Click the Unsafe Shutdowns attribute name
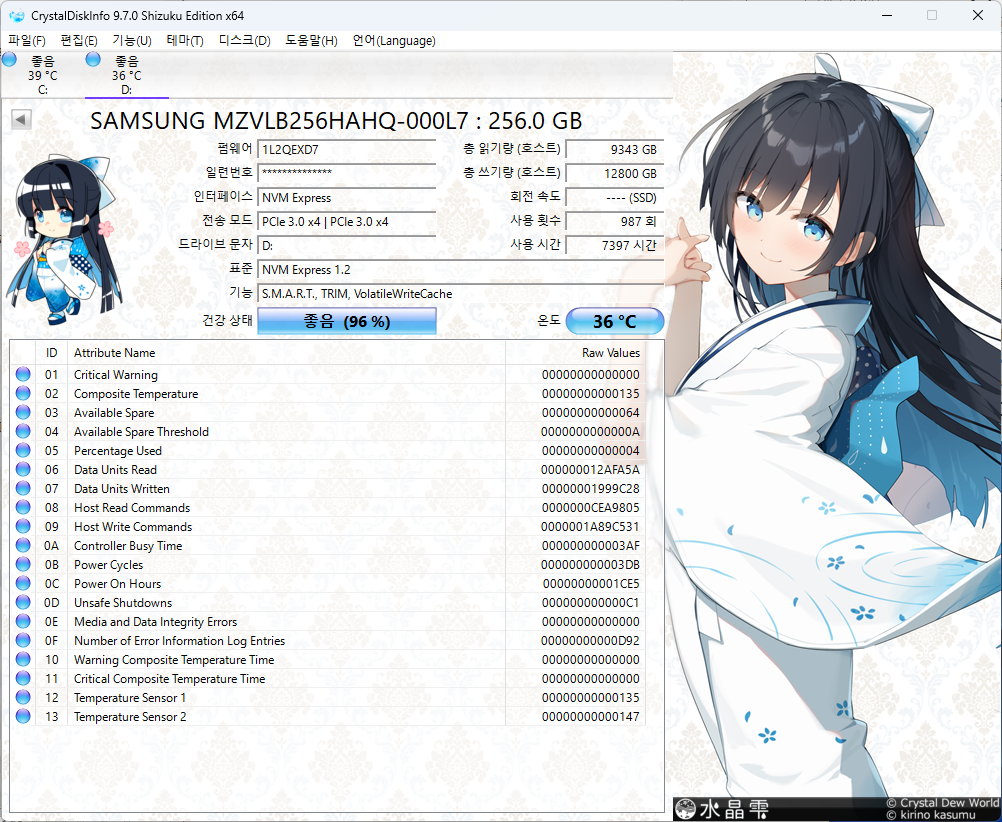 pyautogui.click(x=123, y=603)
